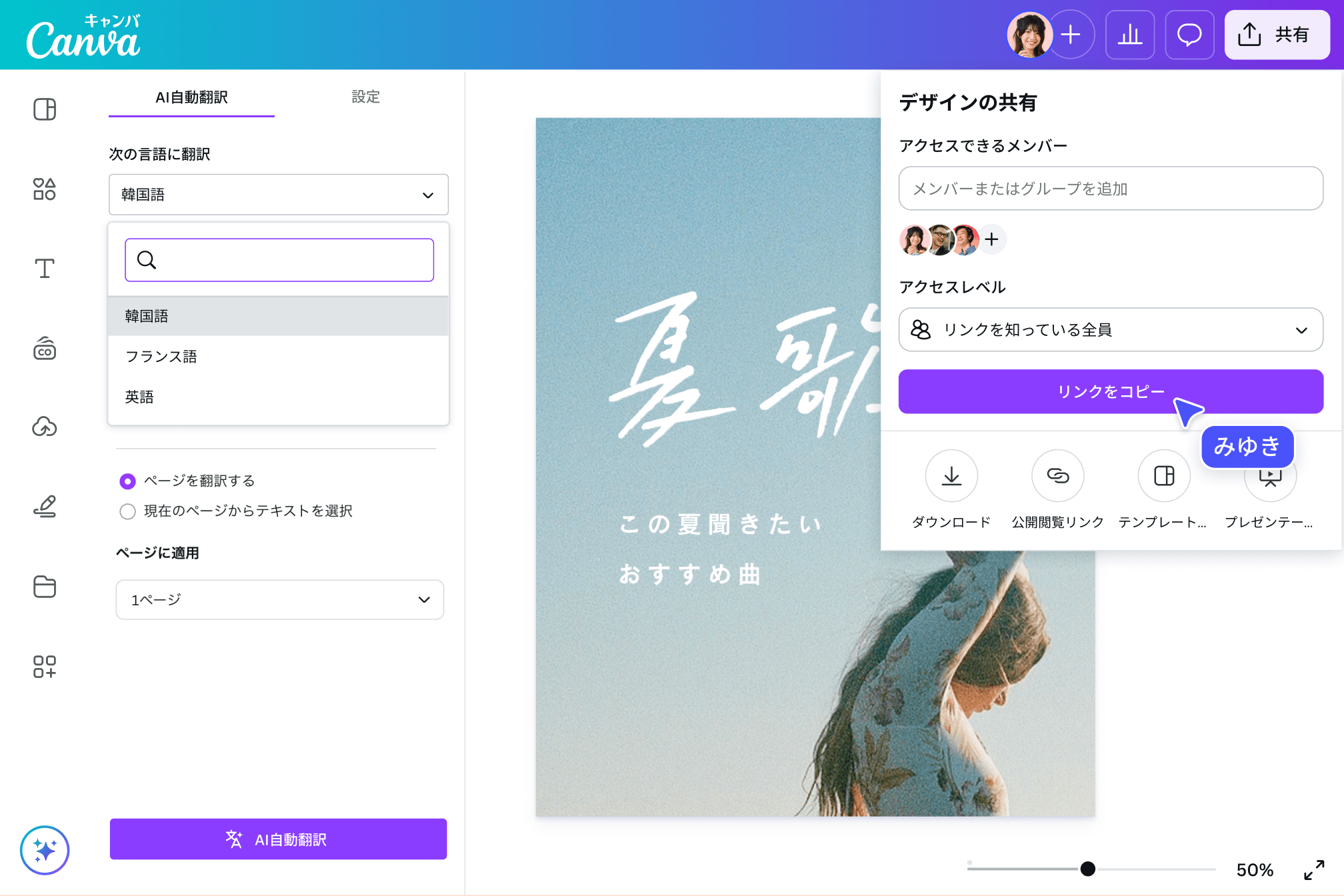Click the public view link icon
Screen dimensions: 1344x896
pyautogui.click(x=1058, y=476)
